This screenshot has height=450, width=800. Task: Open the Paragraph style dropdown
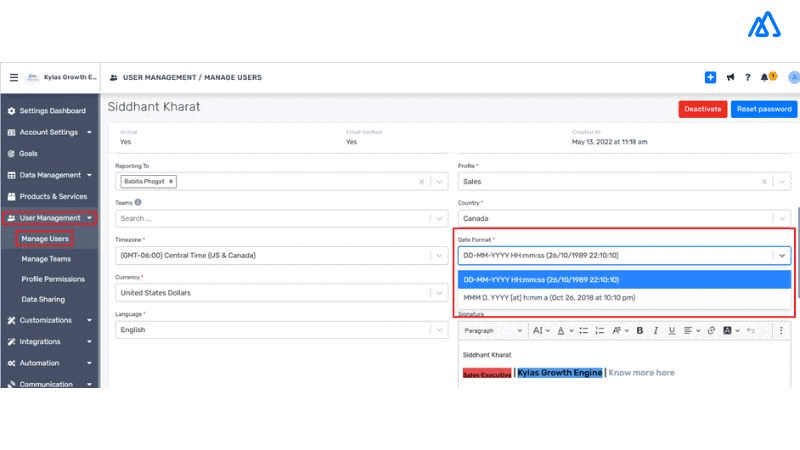point(492,330)
